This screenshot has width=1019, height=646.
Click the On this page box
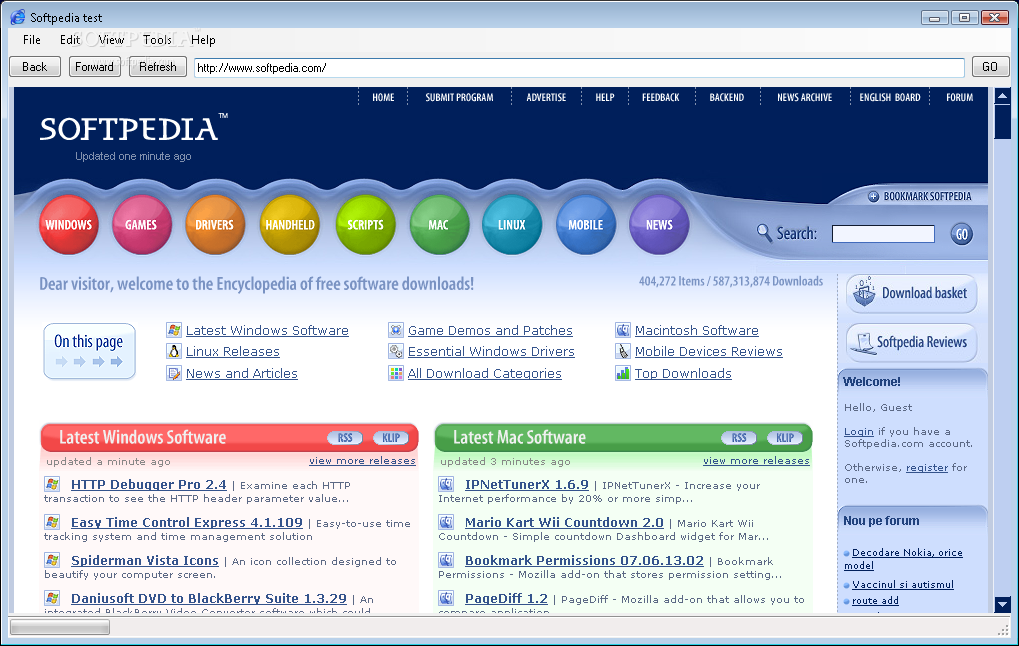coord(89,351)
